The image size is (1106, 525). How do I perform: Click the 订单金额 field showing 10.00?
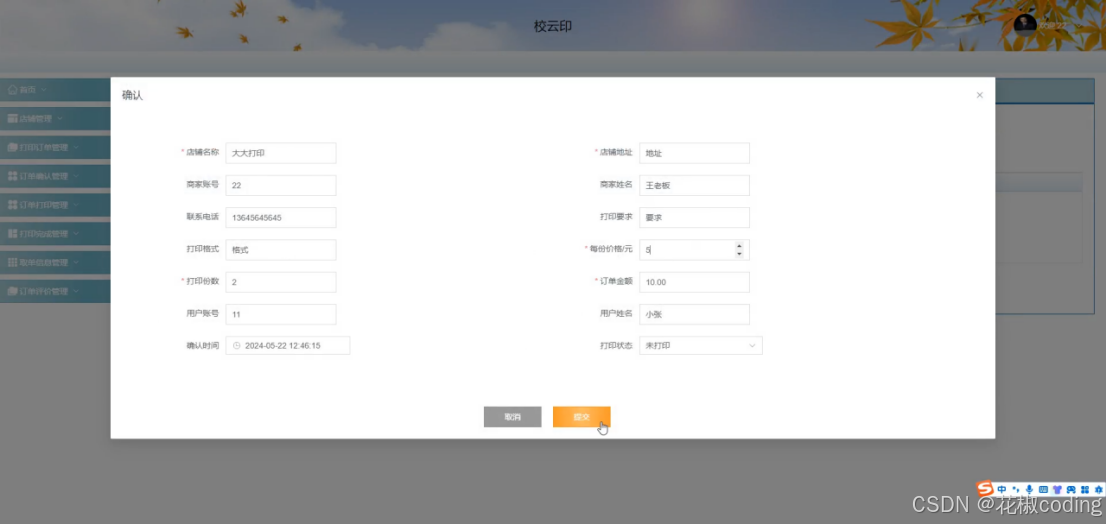point(694,282)
